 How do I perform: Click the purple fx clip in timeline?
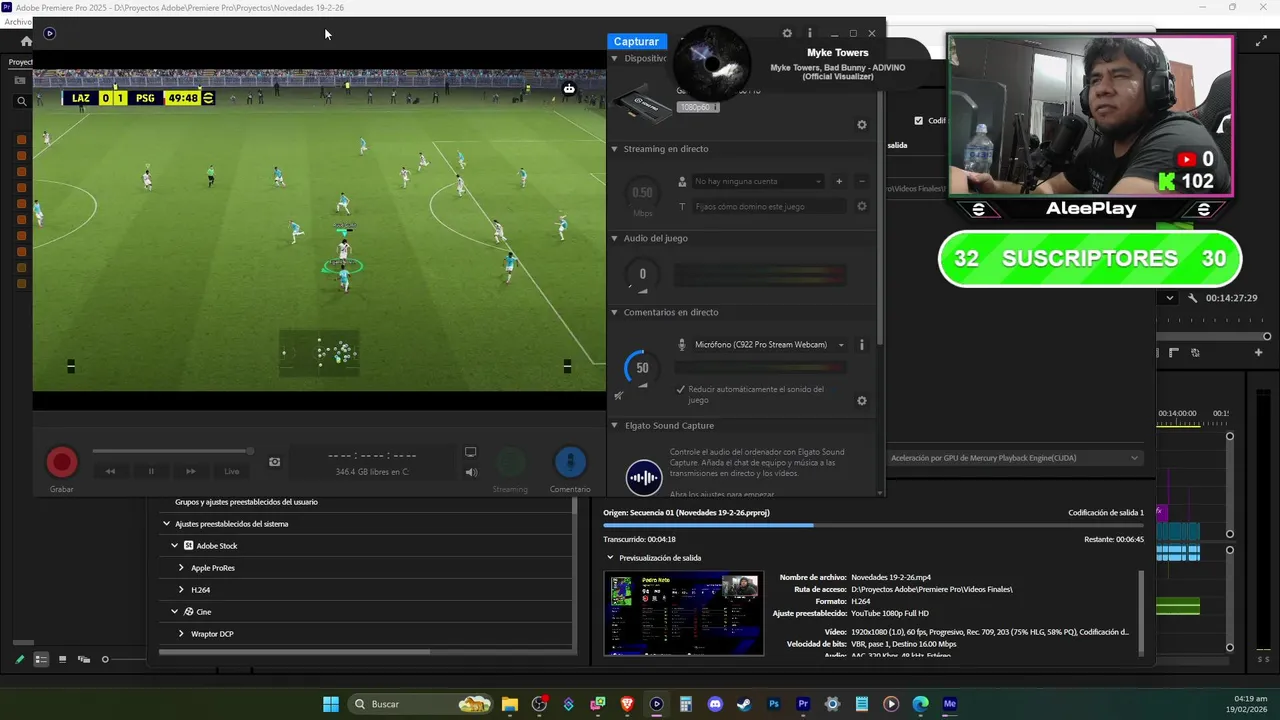1162,512
